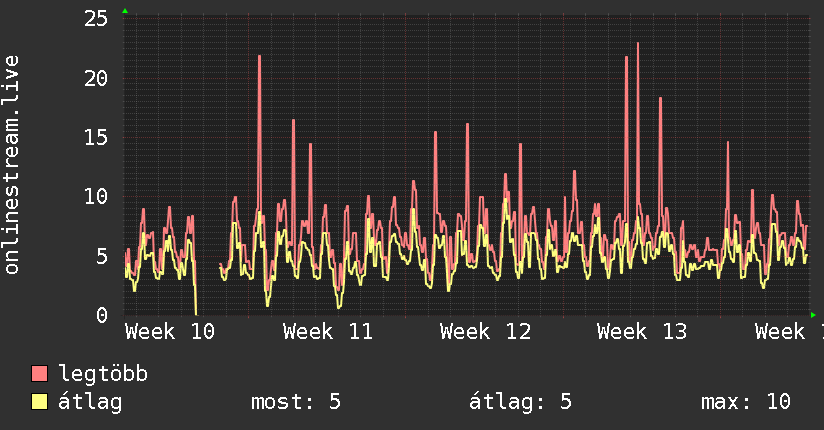824x430 pixels.
Task: Click the 'átlag: 5' statistic value
Action: coord(520,402)
